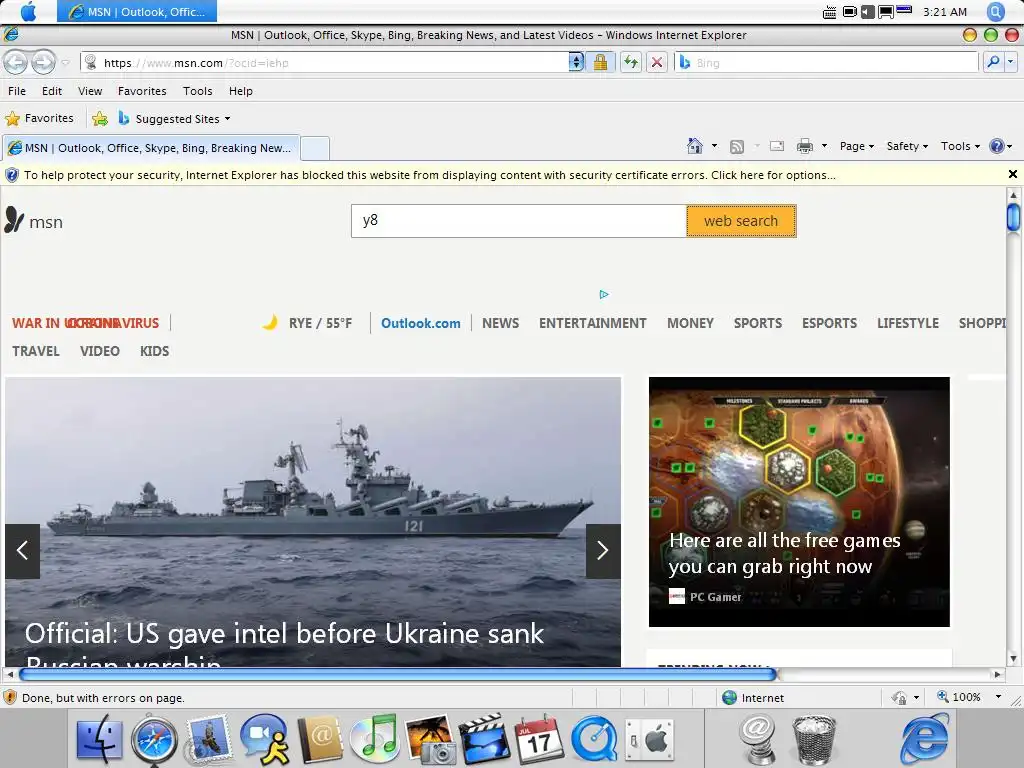The height and width of the screenshot is (768, 1024).
Task: Click previous slide arrow on warship story
Action: pyautogui.click(x=22, y=551)
